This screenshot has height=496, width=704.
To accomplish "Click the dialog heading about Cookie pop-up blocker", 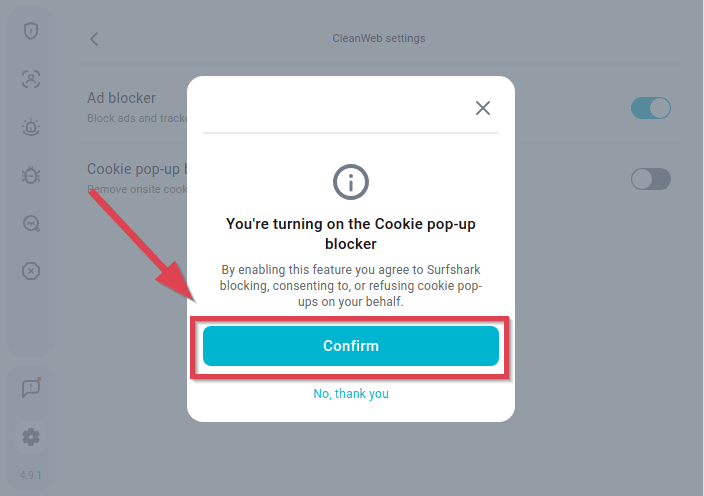I will click(x=351, y=234).
